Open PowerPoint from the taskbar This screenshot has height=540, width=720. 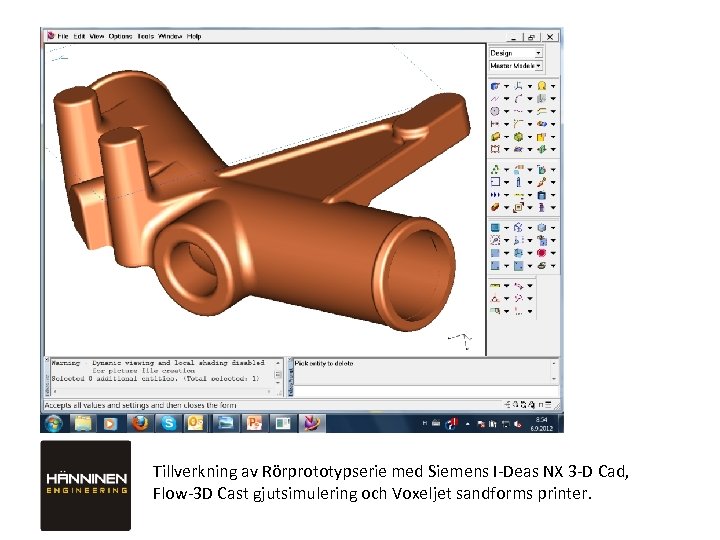click(x=254, y=423)
